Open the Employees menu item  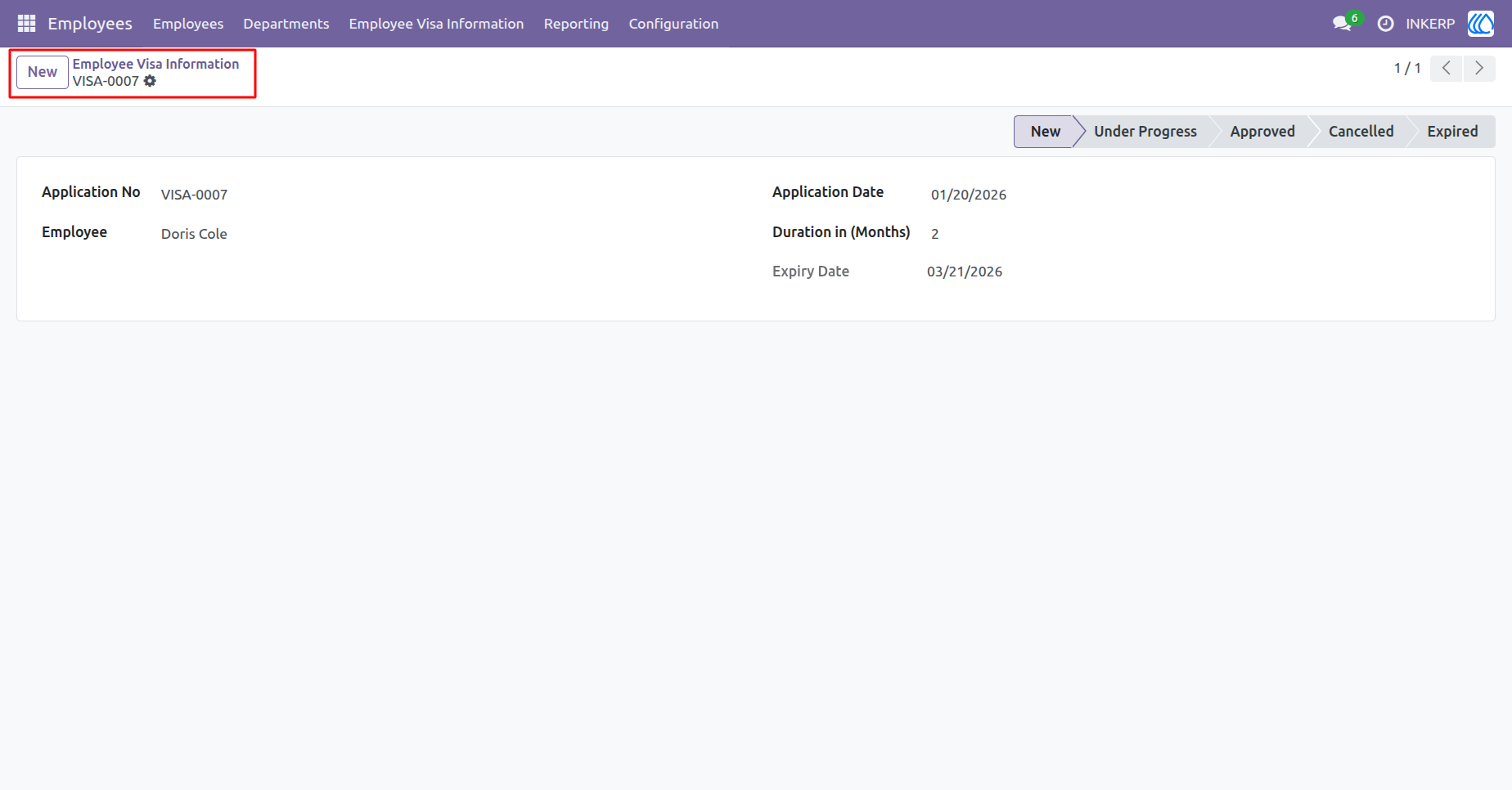click(188, 24)
